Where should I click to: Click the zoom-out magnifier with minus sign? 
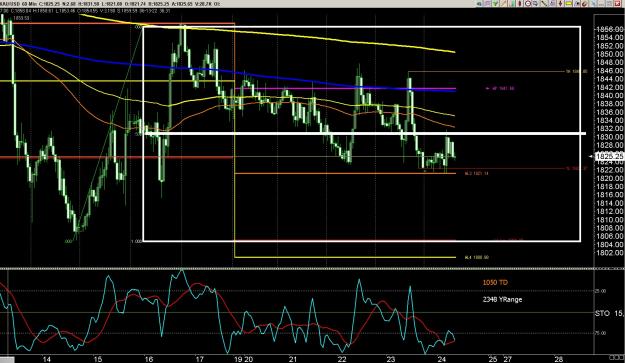click(528, 4)
